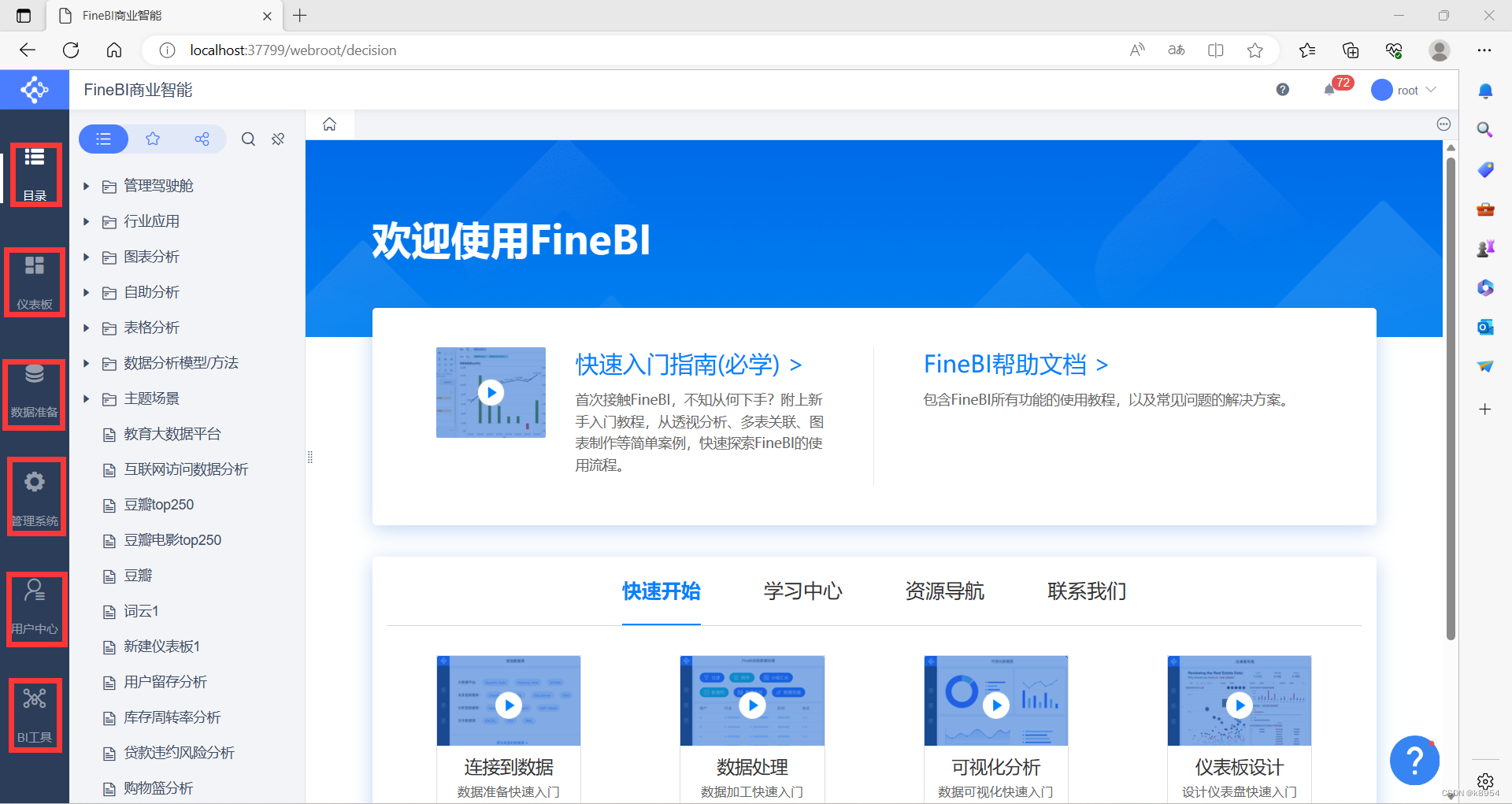The height and width of the screenshot is (804, 1512).
Task: Switch to the favorites star view
Action: [x=153, y=139]
